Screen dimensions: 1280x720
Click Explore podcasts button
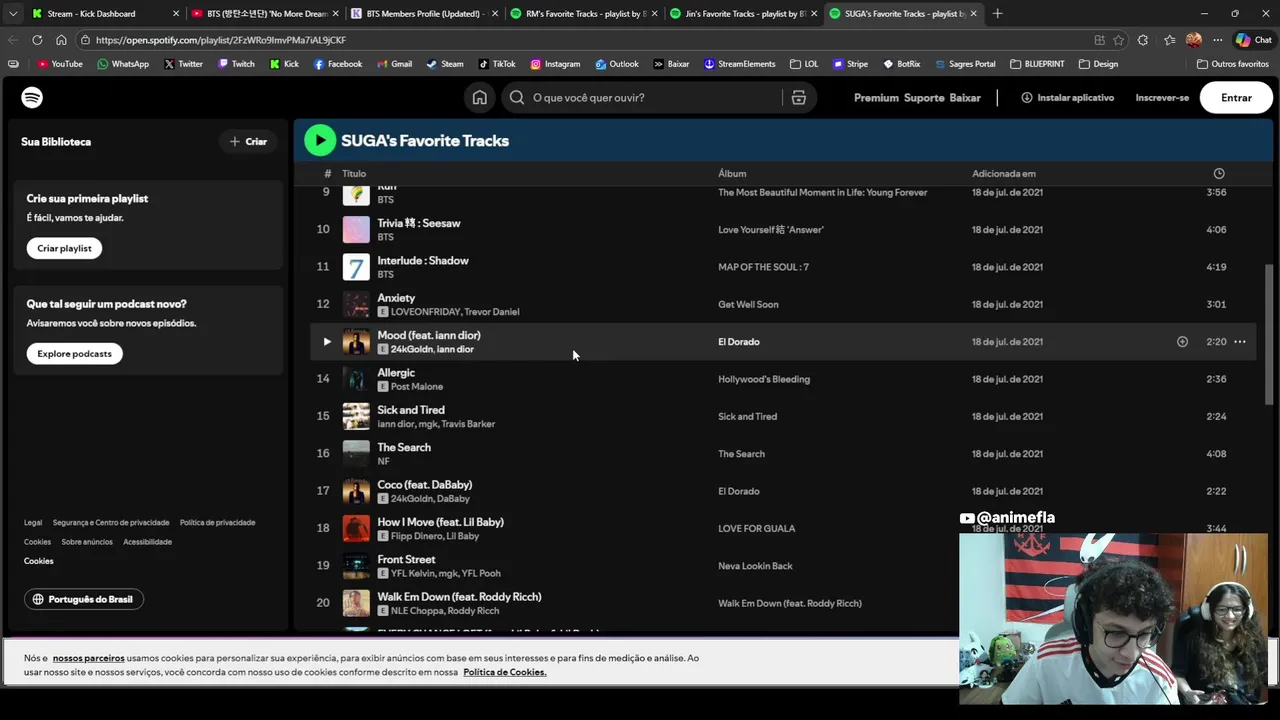pos(74,354)
